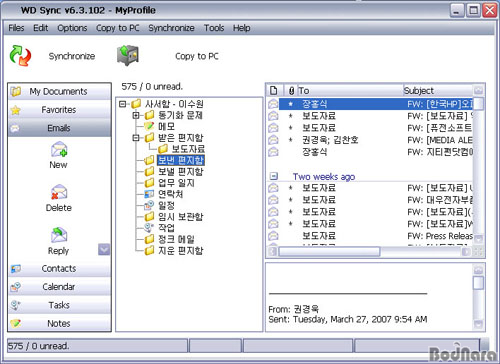The height and width of the screenshot is (364, 500).
Task: Expand the 동기화 문제 folder node
Action: pyautogui.click(x=136, y=115)
